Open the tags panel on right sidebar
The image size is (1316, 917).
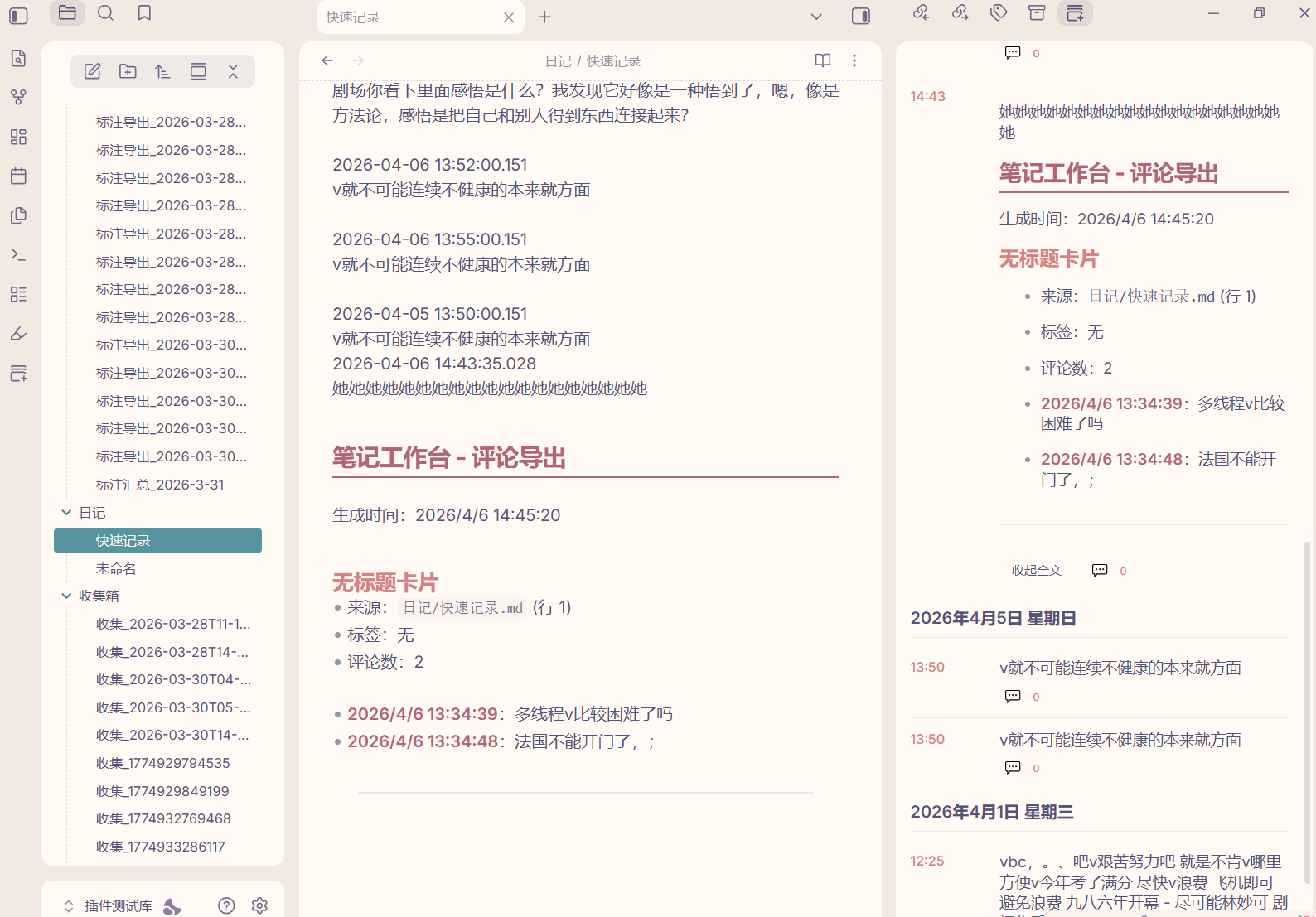[999, 13]
